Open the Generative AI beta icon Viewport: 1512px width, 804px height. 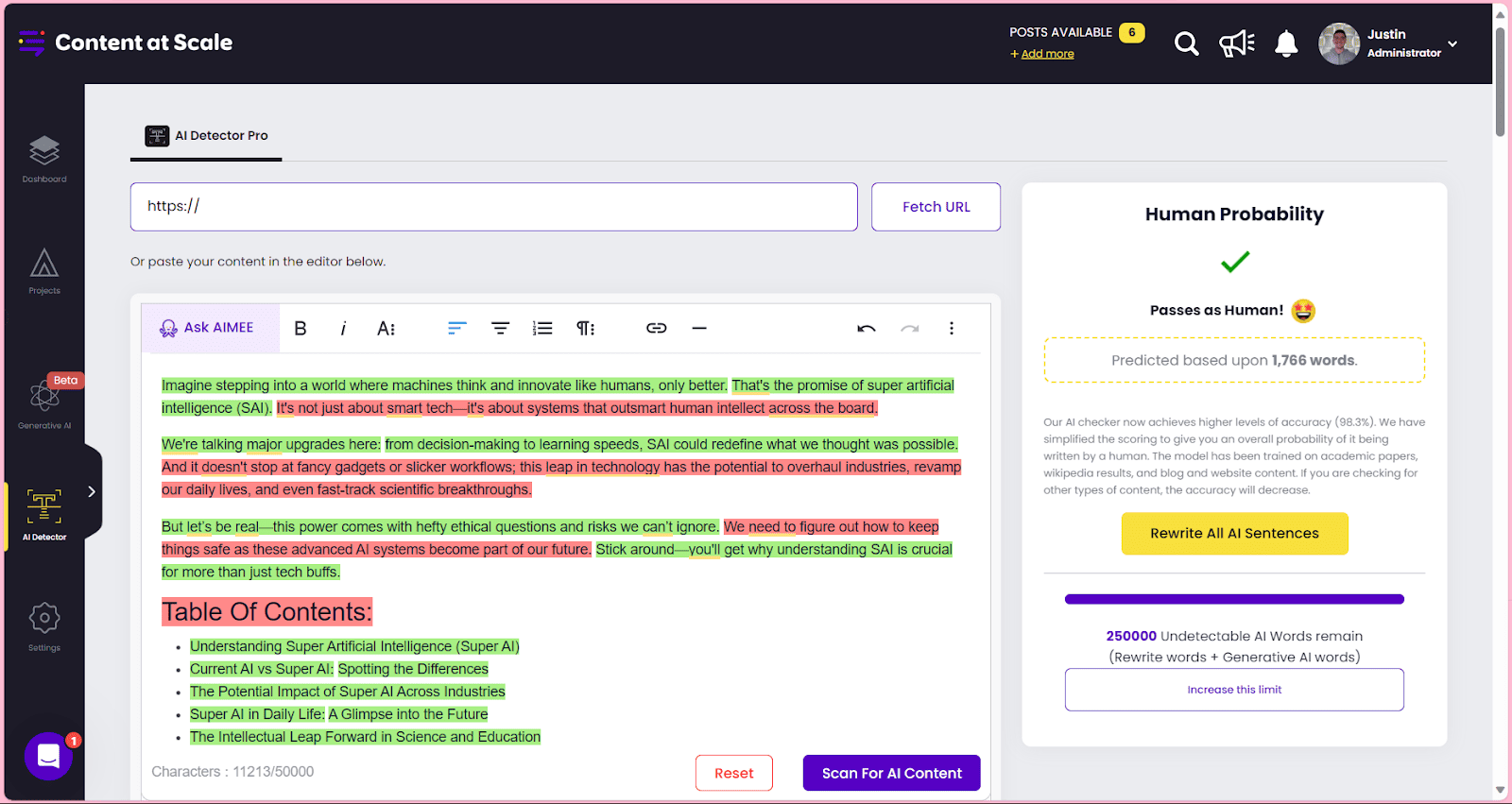(44, 403)
